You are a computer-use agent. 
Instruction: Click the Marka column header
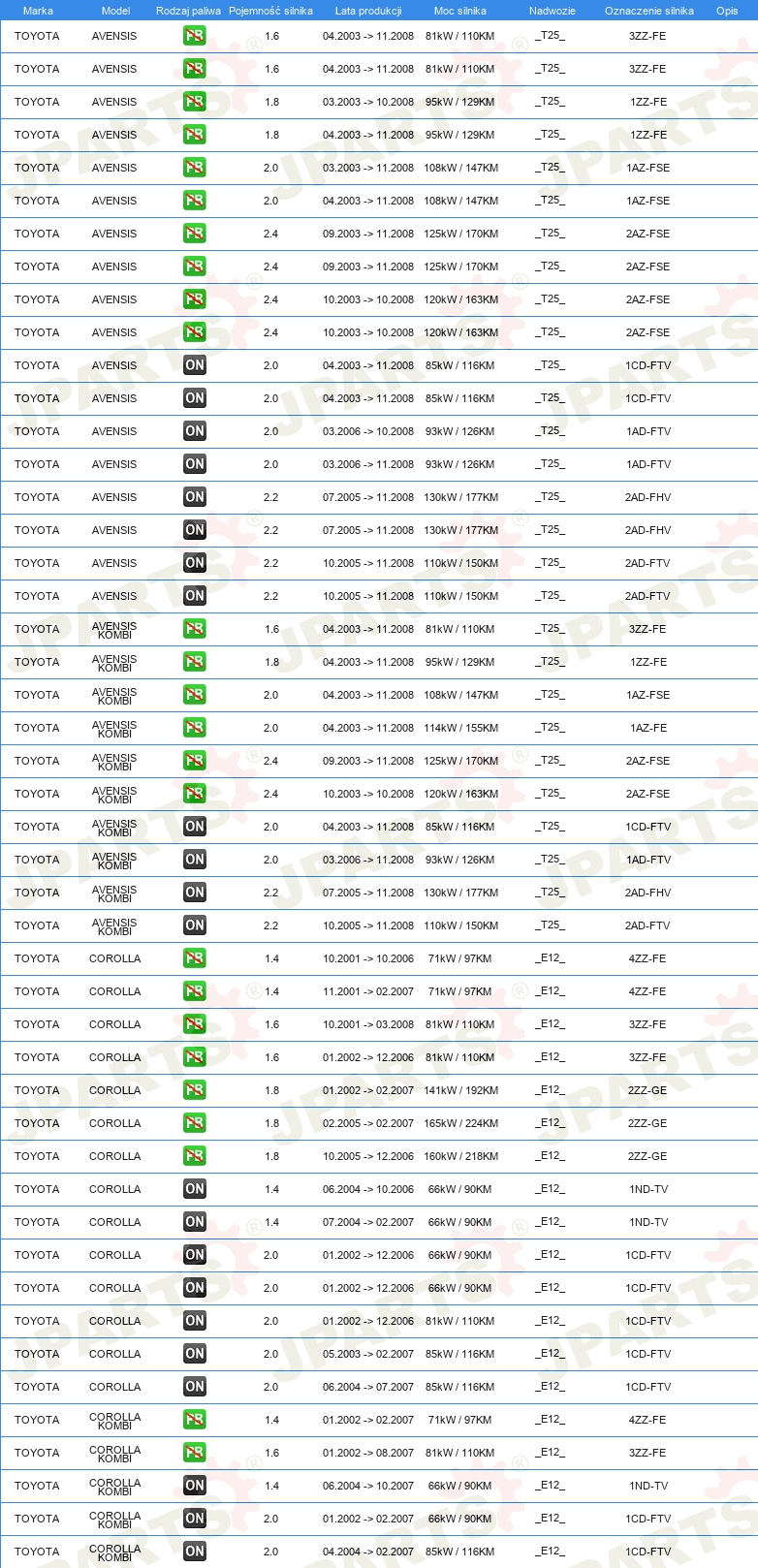38,11
